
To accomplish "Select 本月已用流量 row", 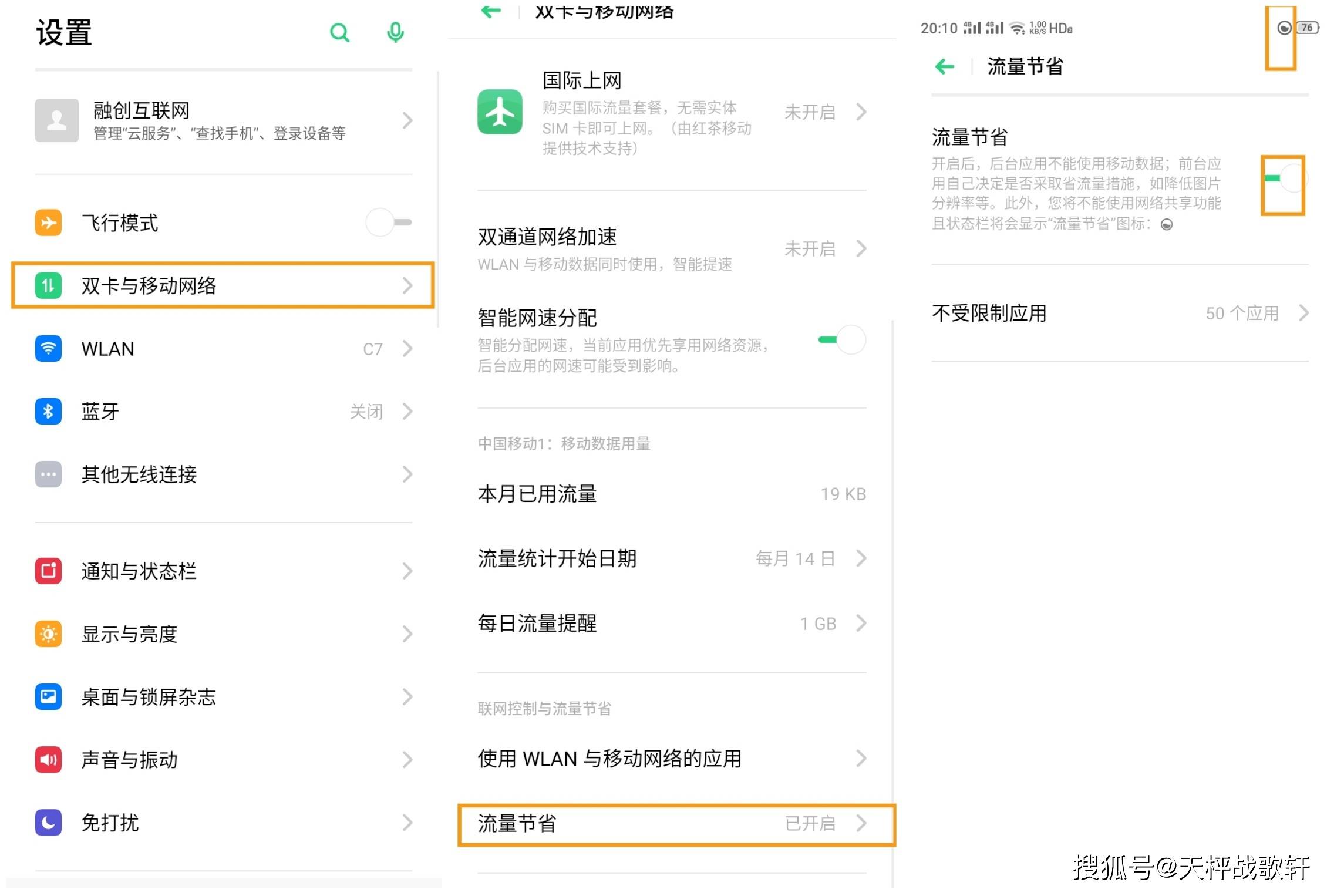I will click(672, 494).
